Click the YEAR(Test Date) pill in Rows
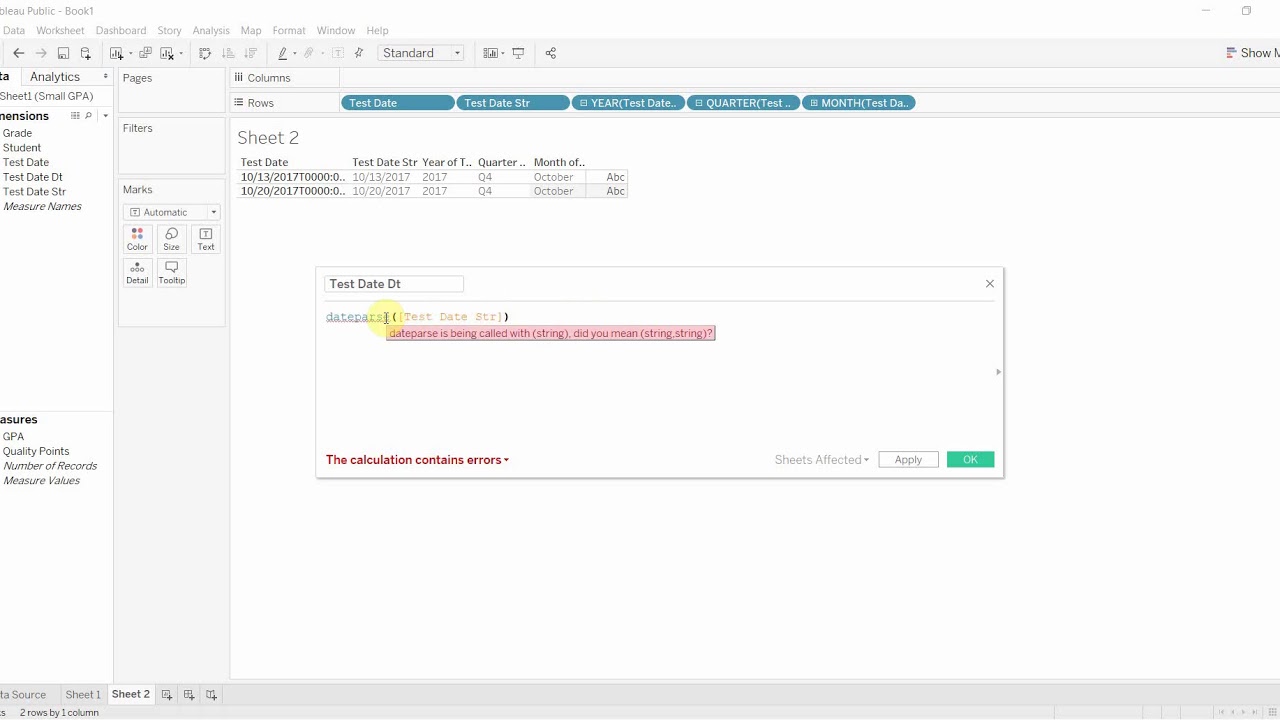This screenshot has width=1280, height=720. tap(628, 103)
